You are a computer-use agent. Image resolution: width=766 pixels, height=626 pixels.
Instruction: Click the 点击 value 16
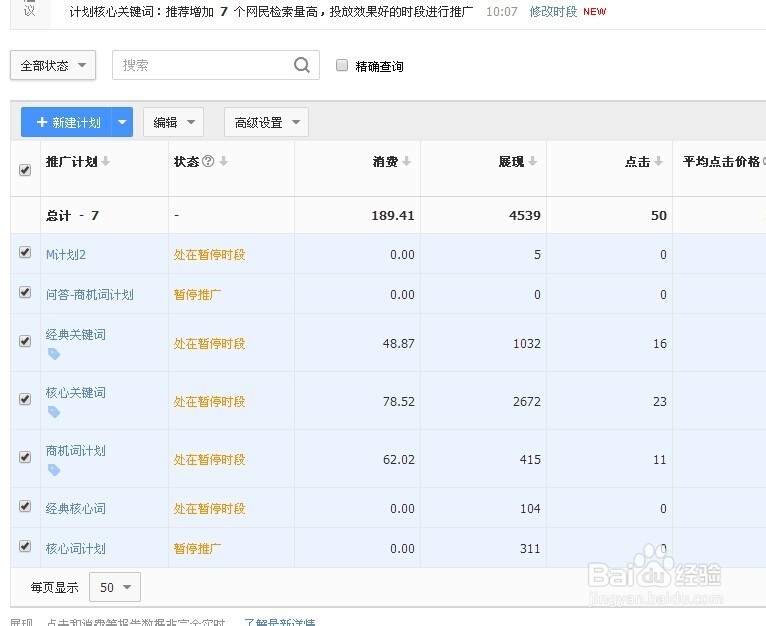click(660, 344)
